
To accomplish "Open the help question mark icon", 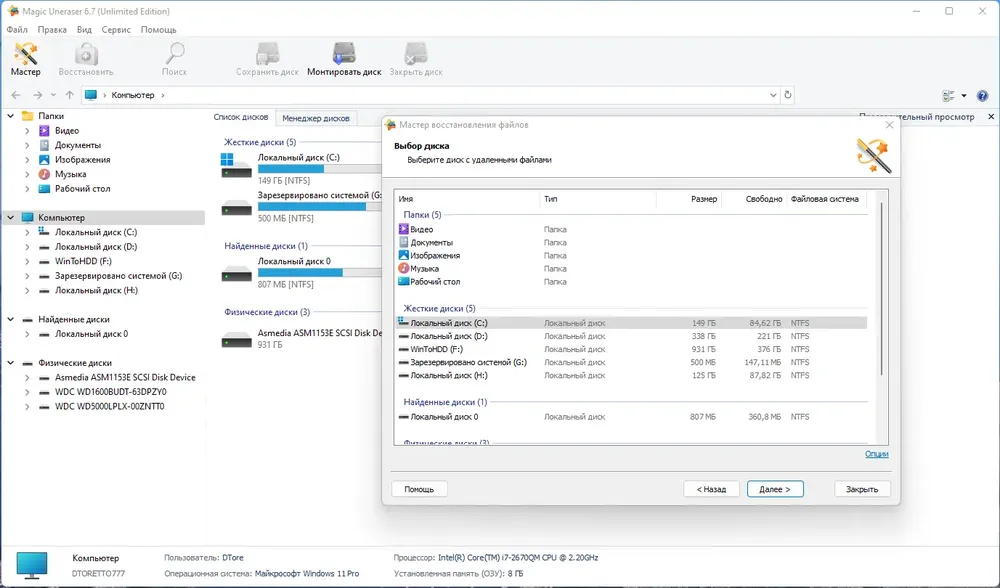I will (982, 96).
